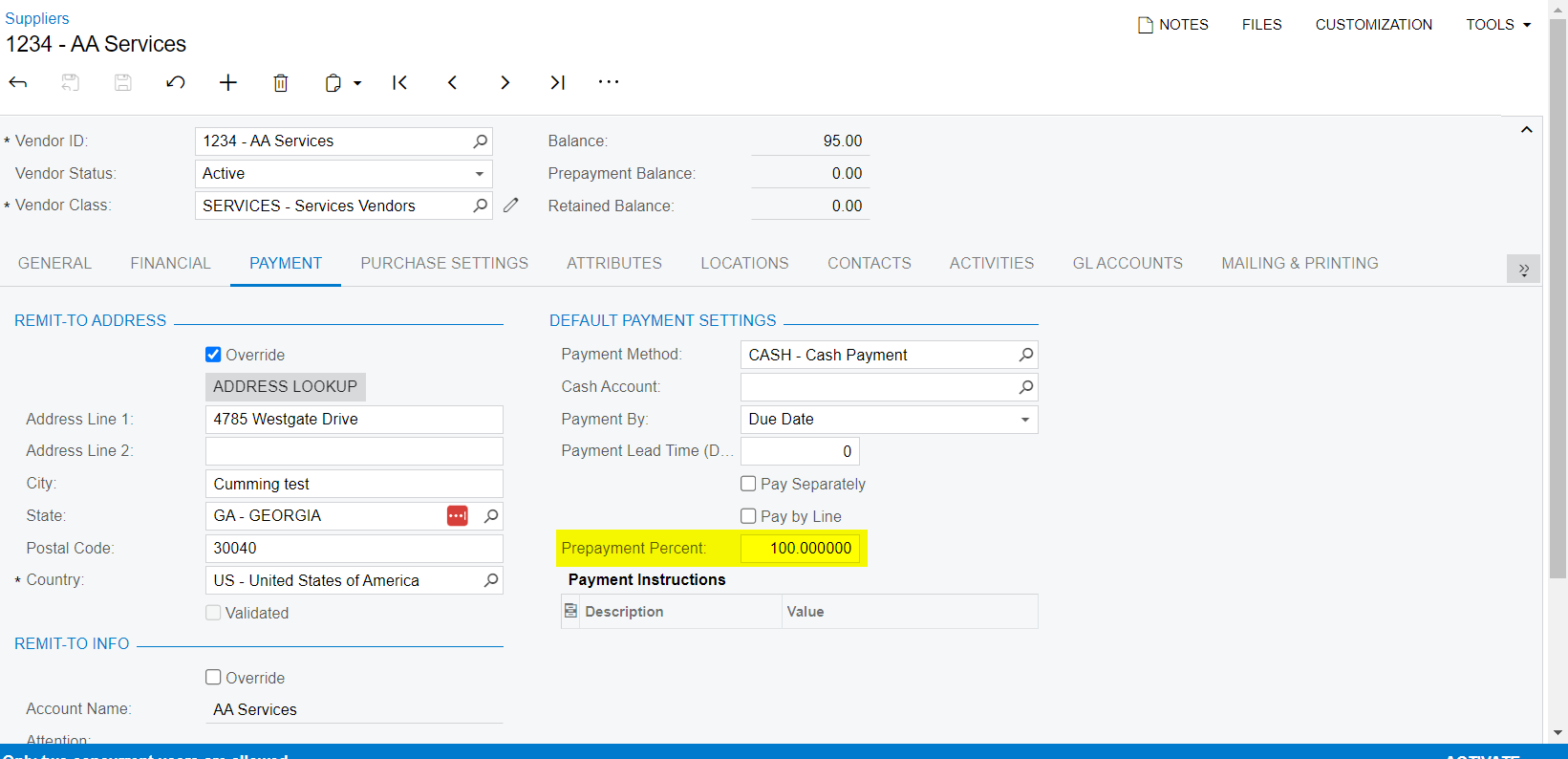
Task: Click the clipboard copy-paste icon
Action: [x=333, y=82]
